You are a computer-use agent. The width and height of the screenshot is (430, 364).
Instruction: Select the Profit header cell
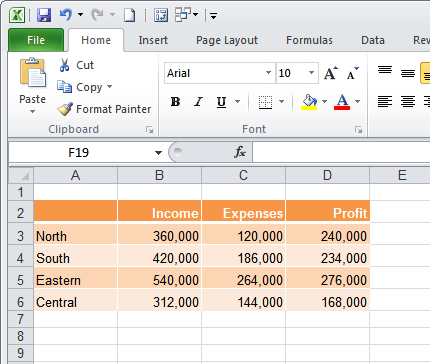tap(328, 211)
